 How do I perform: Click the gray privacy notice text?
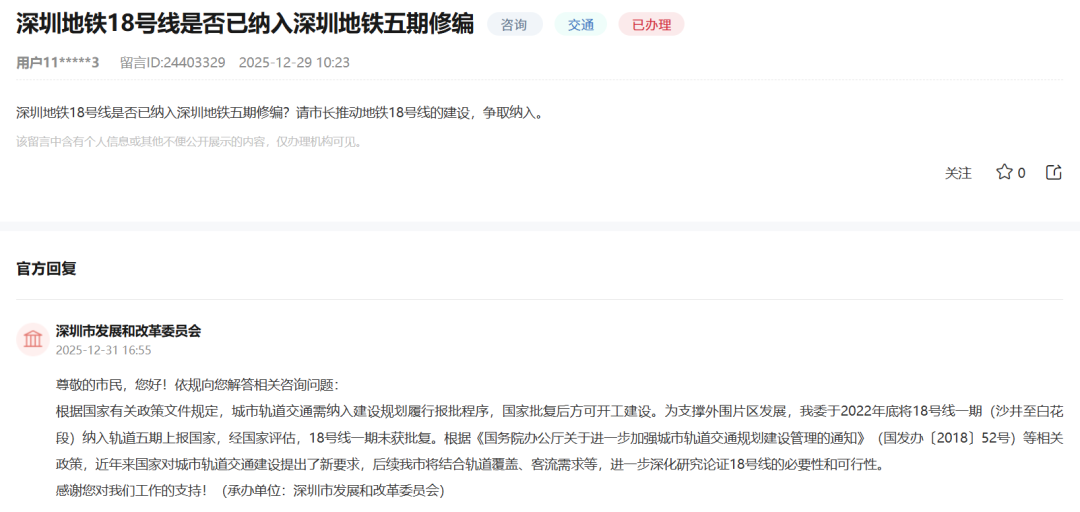[190, 141]
